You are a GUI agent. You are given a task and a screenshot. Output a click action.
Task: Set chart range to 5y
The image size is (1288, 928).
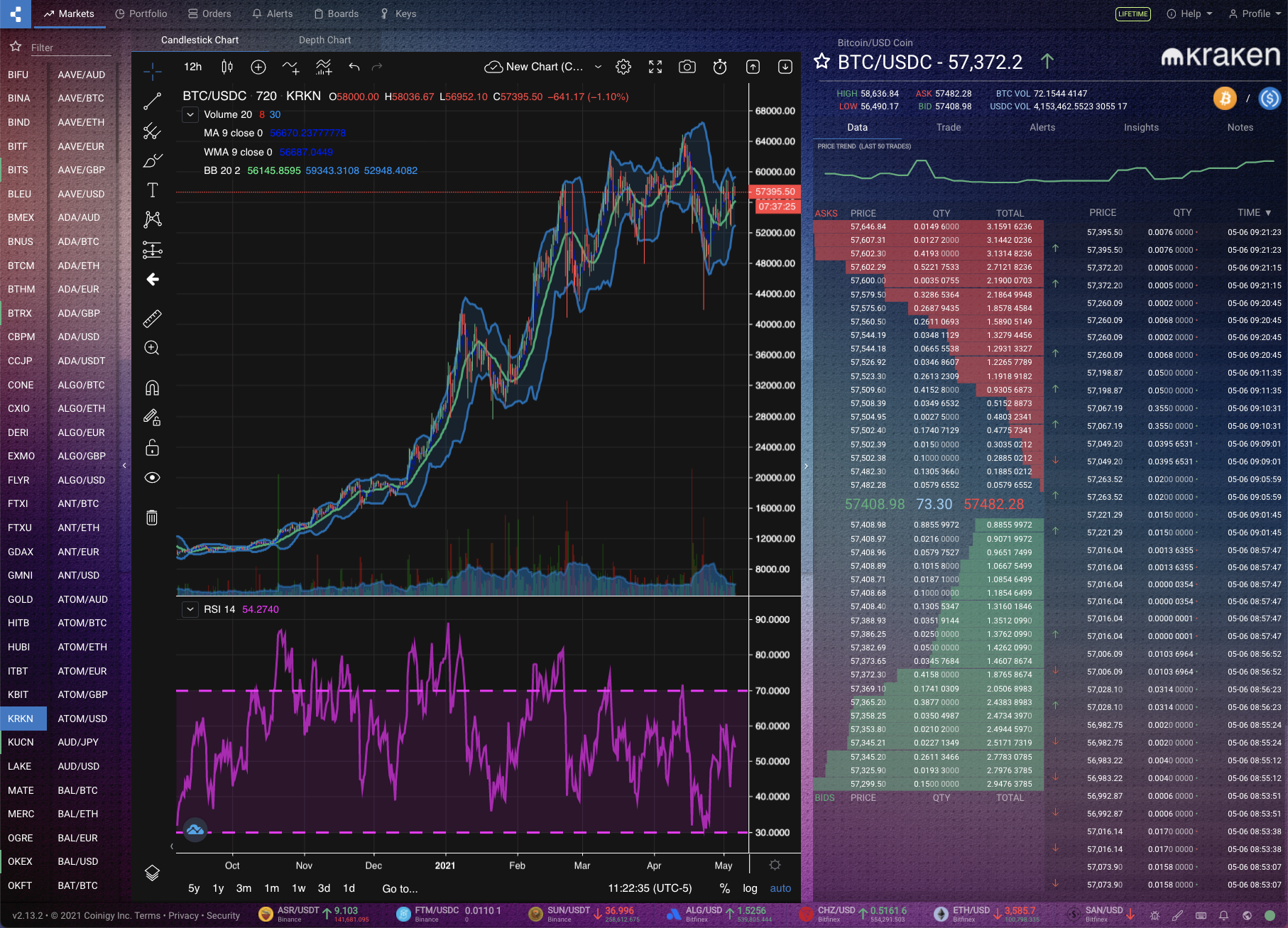tap(194, 888)
